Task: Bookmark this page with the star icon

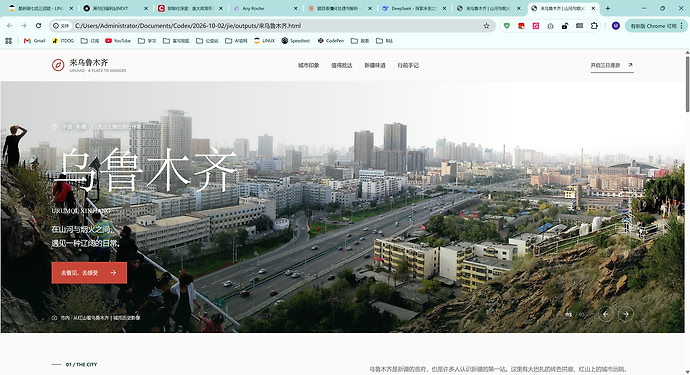Action: [x=486, y=26]
